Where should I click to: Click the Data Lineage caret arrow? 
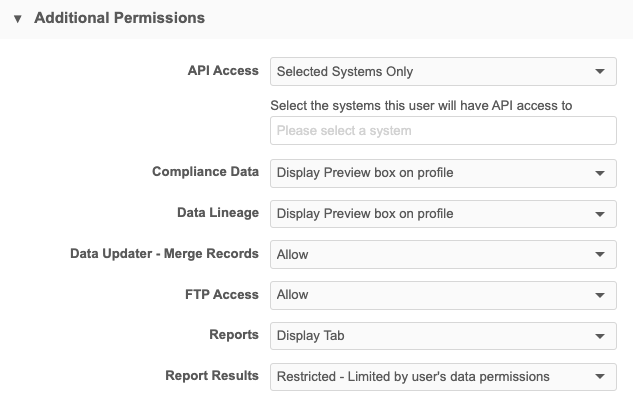pyautogui.click(x=599, y=214)
